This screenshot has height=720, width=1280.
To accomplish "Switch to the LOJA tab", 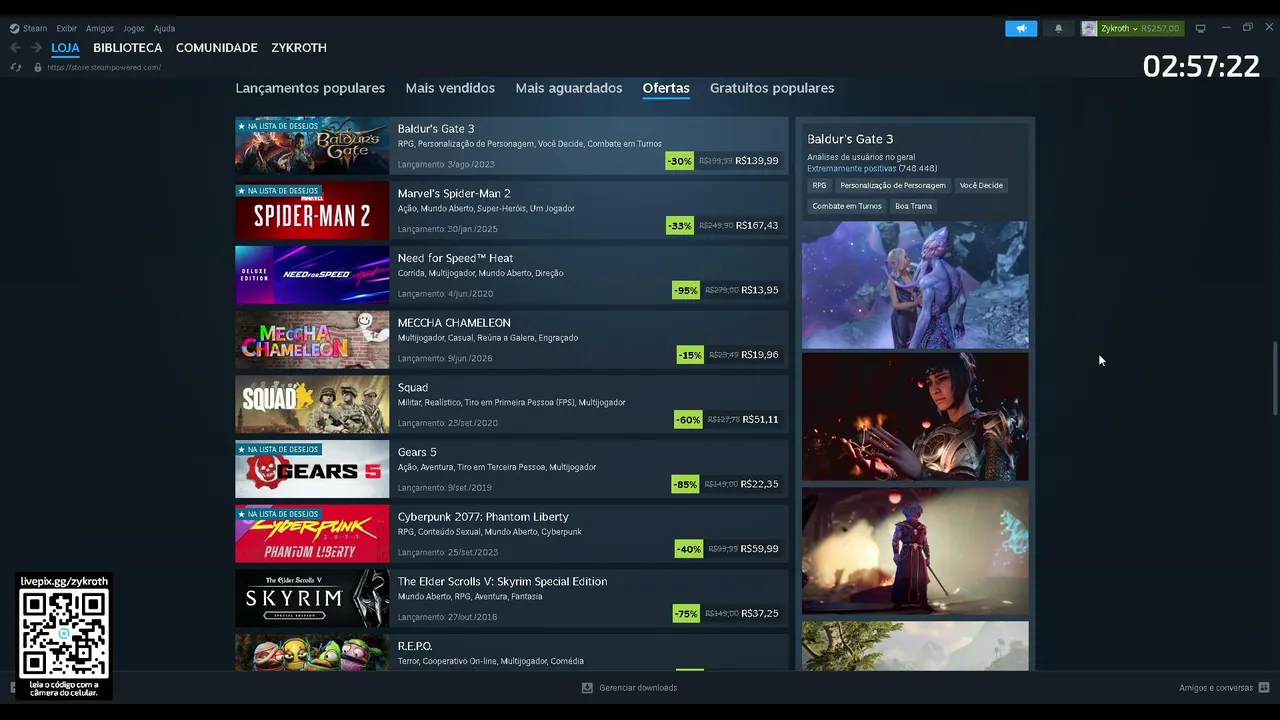I will click(x=65, y=48).
